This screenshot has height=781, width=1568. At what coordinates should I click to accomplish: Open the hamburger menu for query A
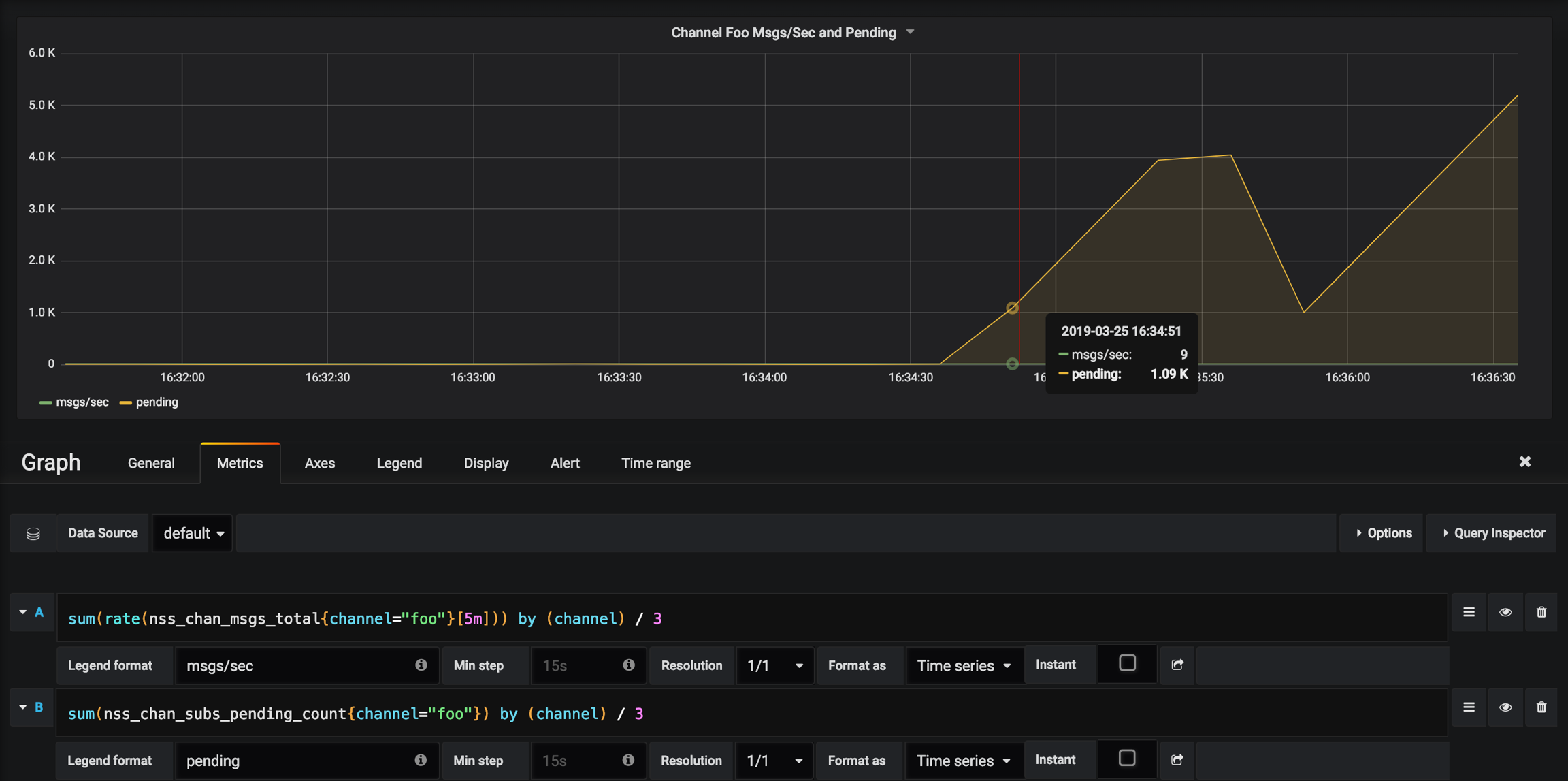(x=1469, y=612)
